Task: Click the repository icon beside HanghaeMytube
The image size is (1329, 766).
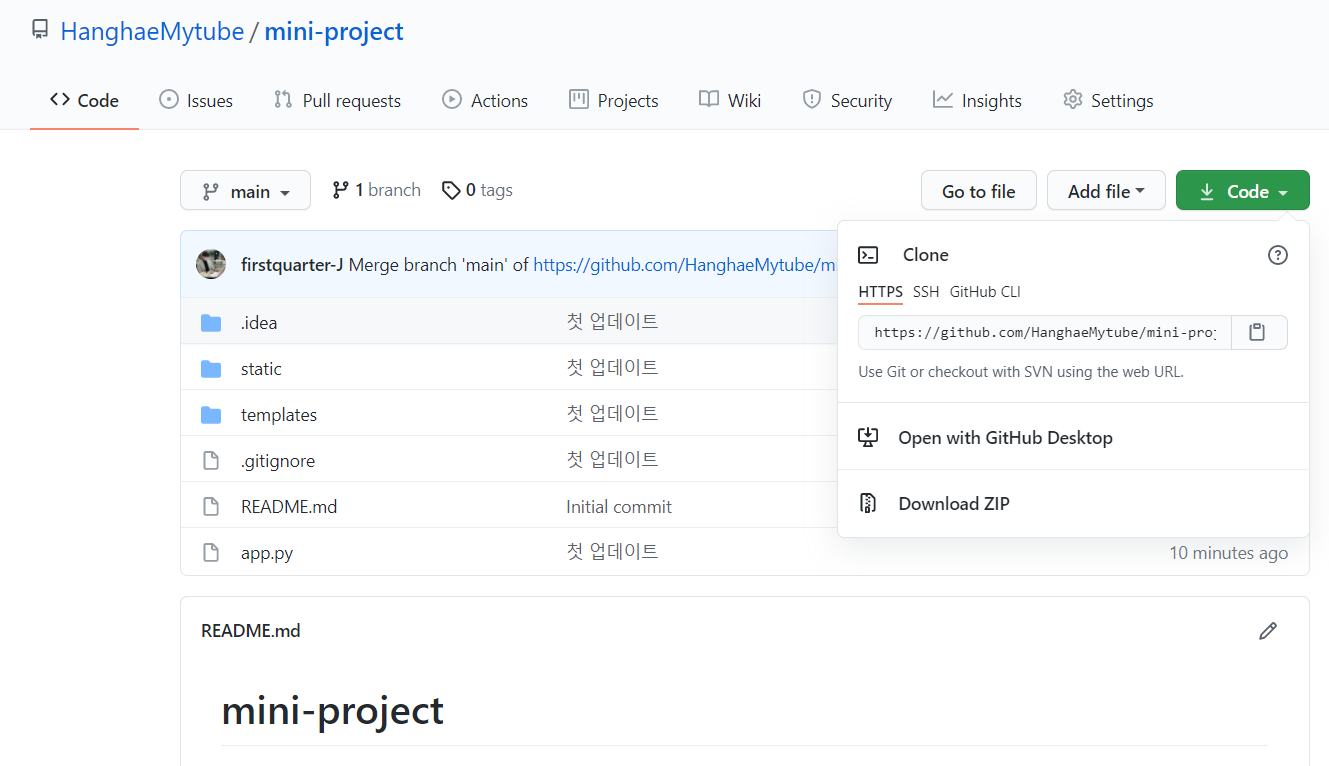Action: pos(40,31)
